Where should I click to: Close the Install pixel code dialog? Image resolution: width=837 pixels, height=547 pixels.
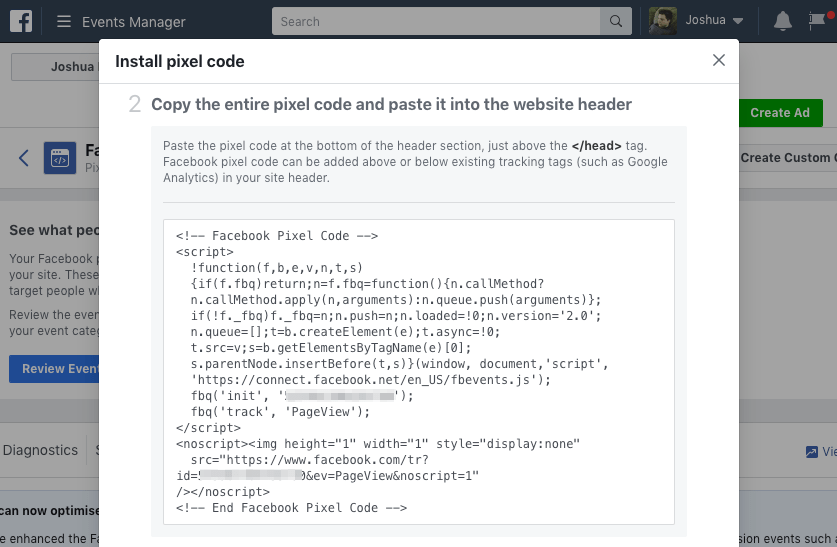pyautogui.click(x=718, y=60)
